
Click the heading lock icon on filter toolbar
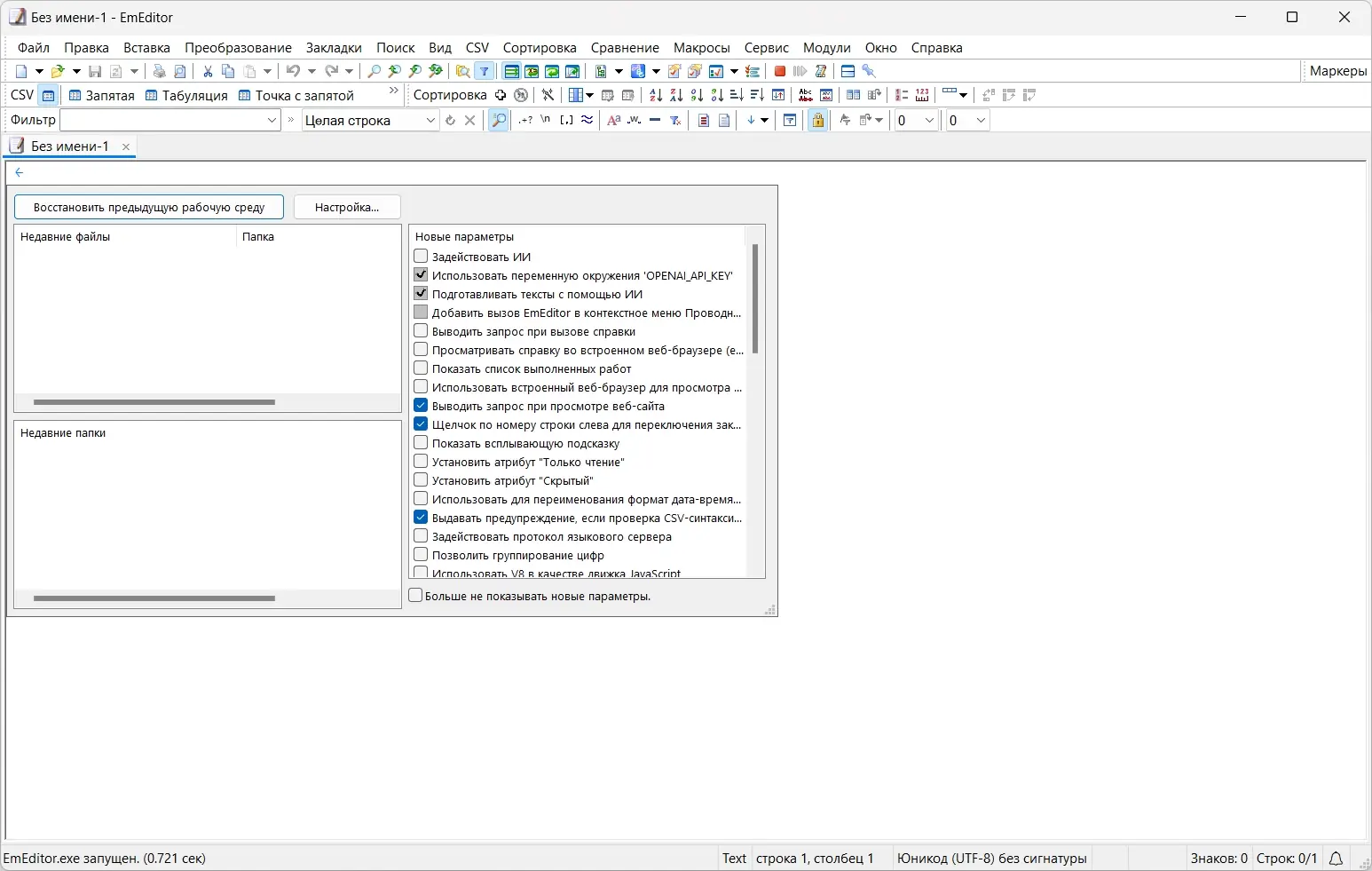point(818,121)
